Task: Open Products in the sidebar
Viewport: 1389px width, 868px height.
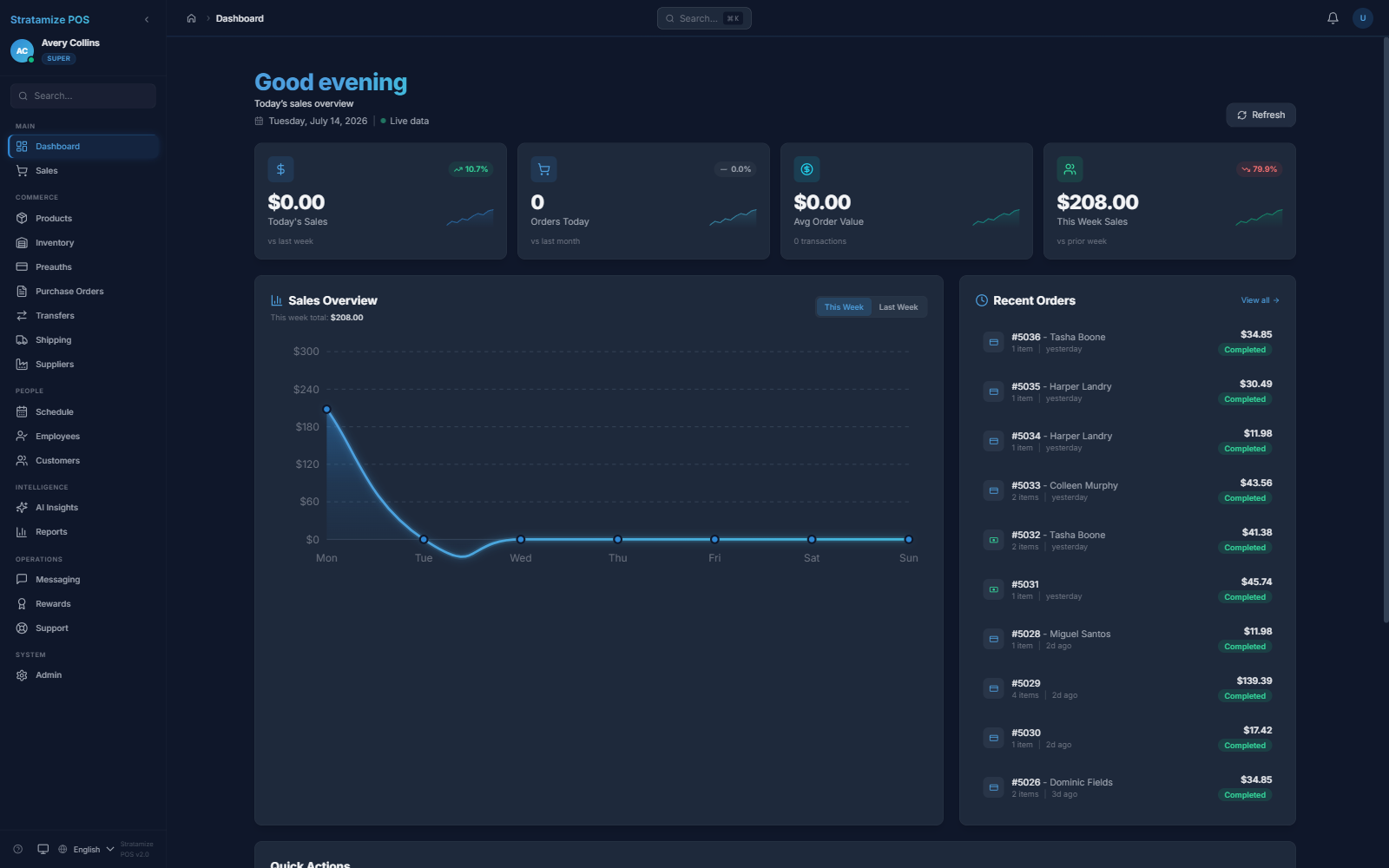Action: click(x=83, y=219)
